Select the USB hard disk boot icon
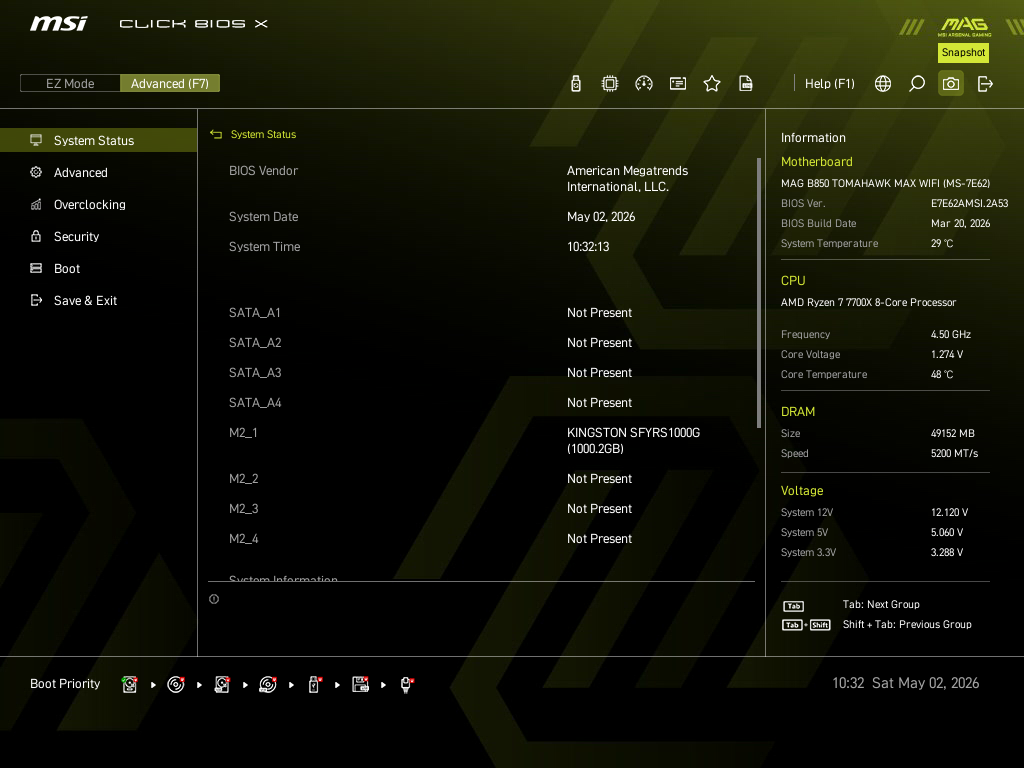Image resolution: width=1024 pixels, height=768 pixels. pos(222,684)
